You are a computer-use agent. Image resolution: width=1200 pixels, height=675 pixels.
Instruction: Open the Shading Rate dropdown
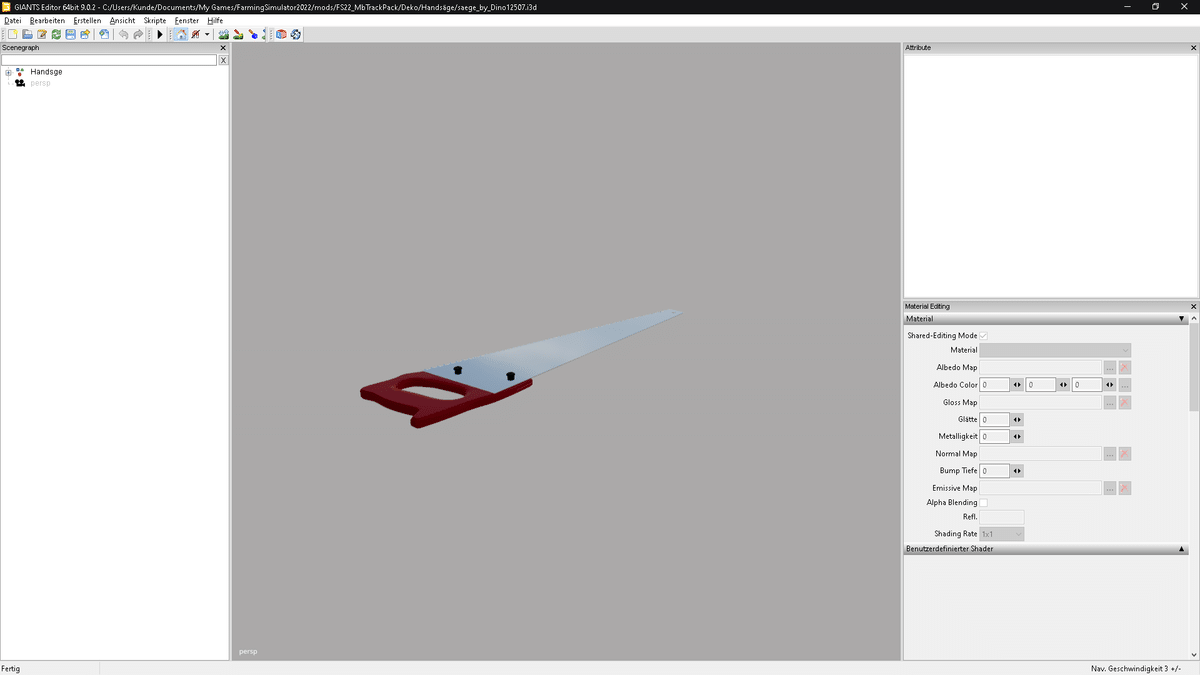pyautogui.click(x=1002, y=534)
